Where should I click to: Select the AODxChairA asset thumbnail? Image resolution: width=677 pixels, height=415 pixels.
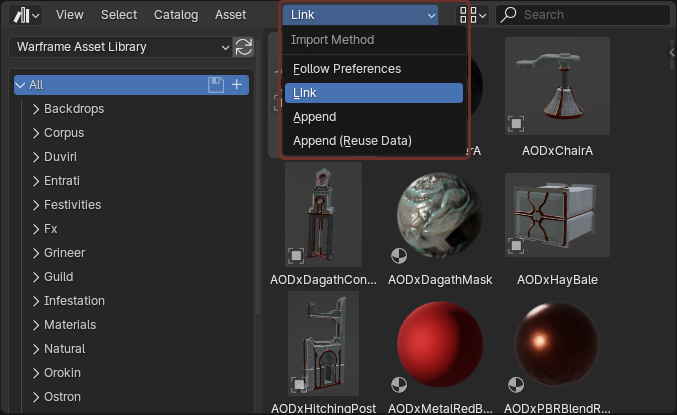point(557,86)
